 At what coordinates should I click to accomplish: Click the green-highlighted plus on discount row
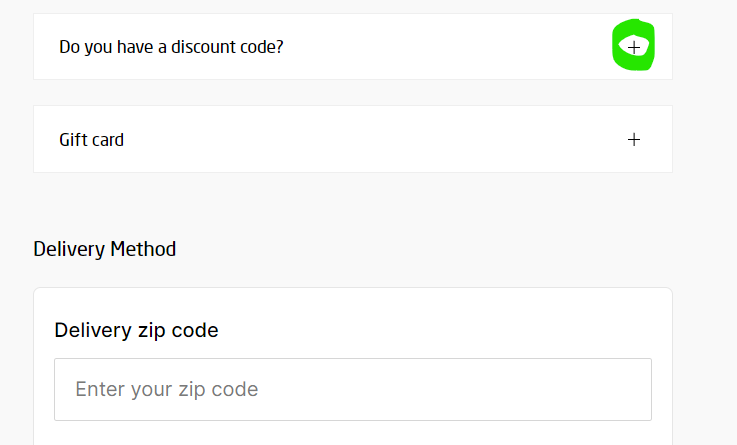(x=633, y=46)
